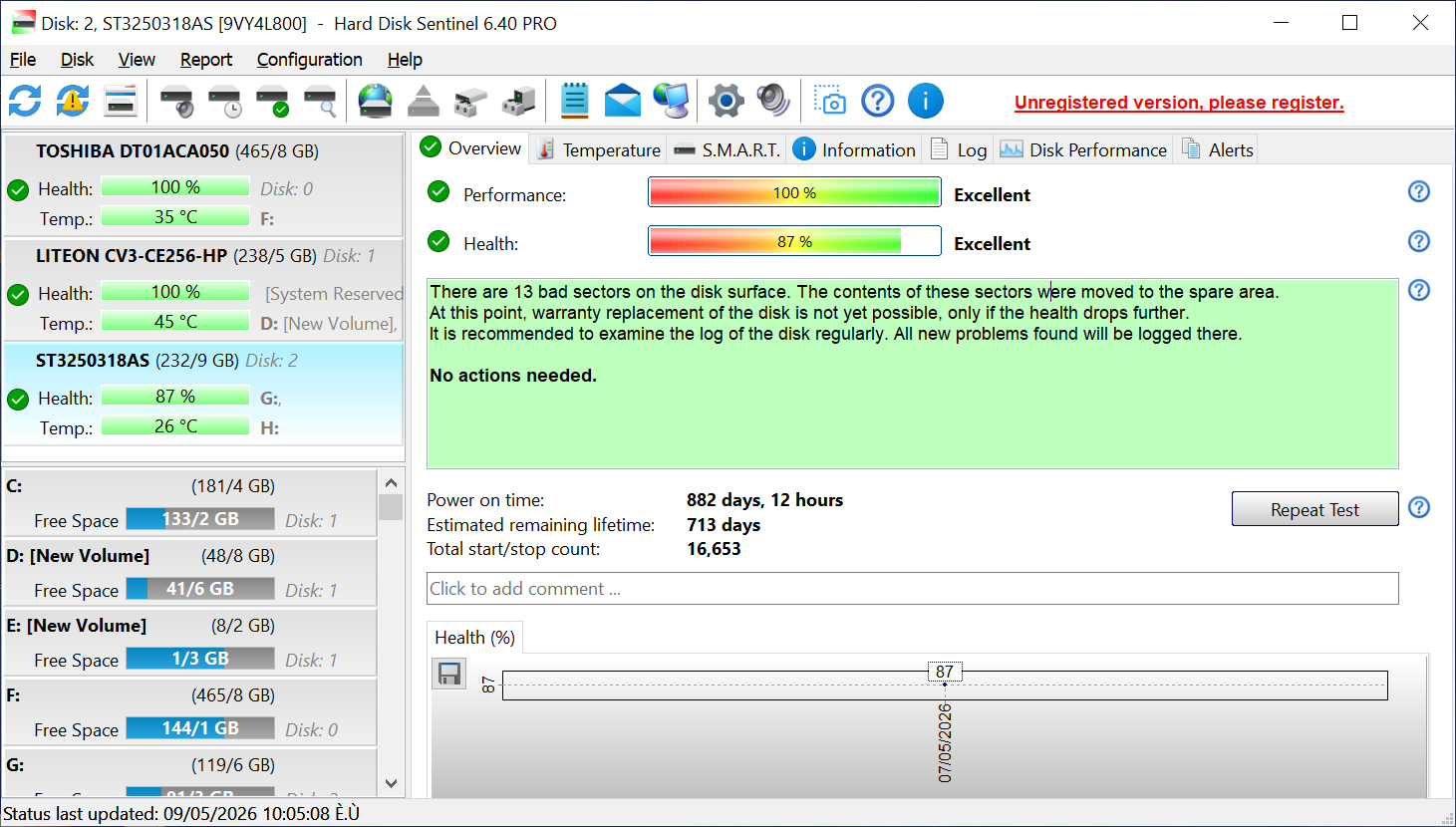Image resolution: width=1456 pixels, height=827 pixels.
Task: Click the '713 days' remaining lifetime value
Action: point(724,525)
